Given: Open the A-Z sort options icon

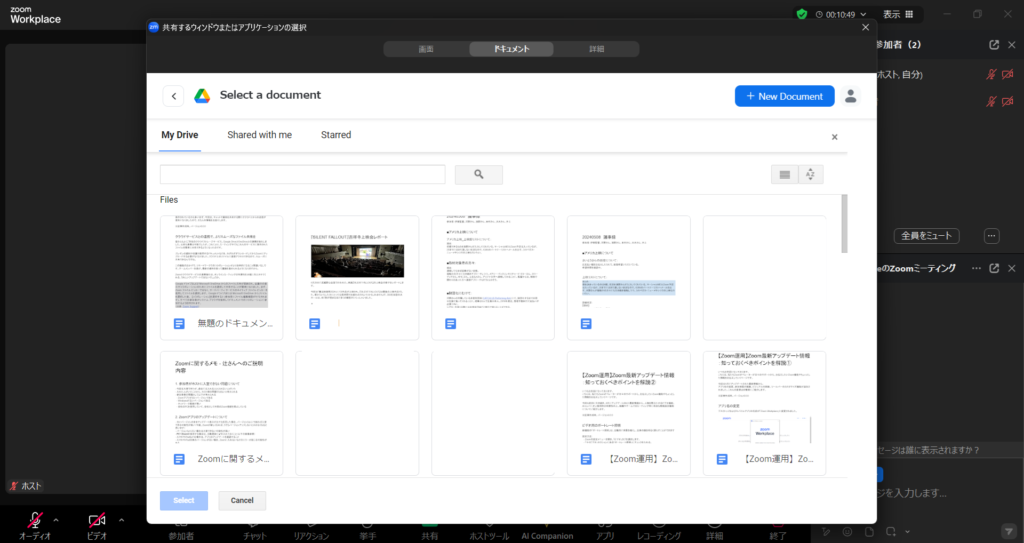Looking at the screenshot, I should [809, 175].
